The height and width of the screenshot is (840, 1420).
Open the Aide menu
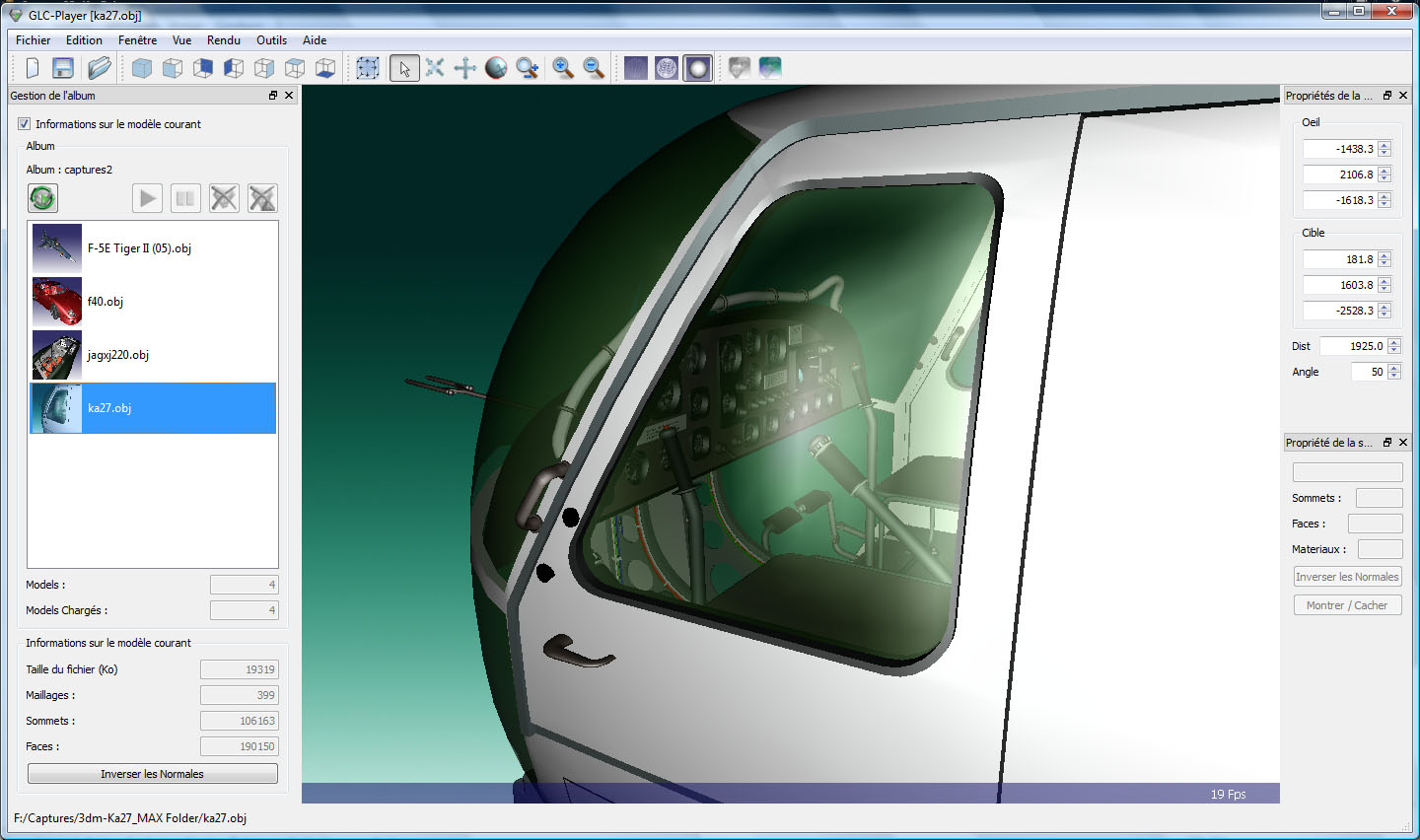[315, 40]
